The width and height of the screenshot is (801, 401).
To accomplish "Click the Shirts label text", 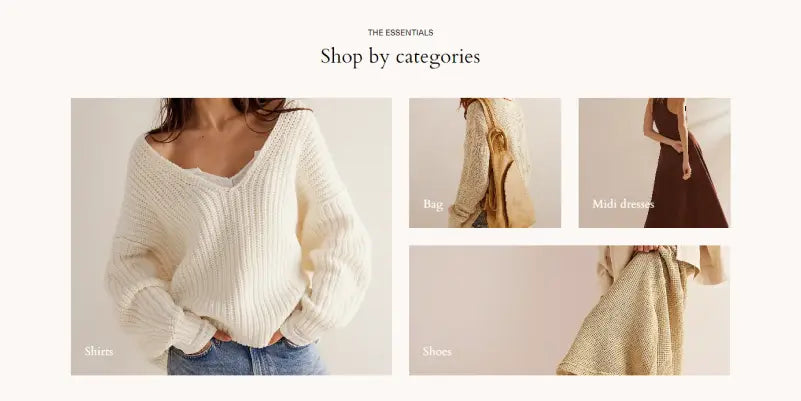I will (x=99, y=351).
